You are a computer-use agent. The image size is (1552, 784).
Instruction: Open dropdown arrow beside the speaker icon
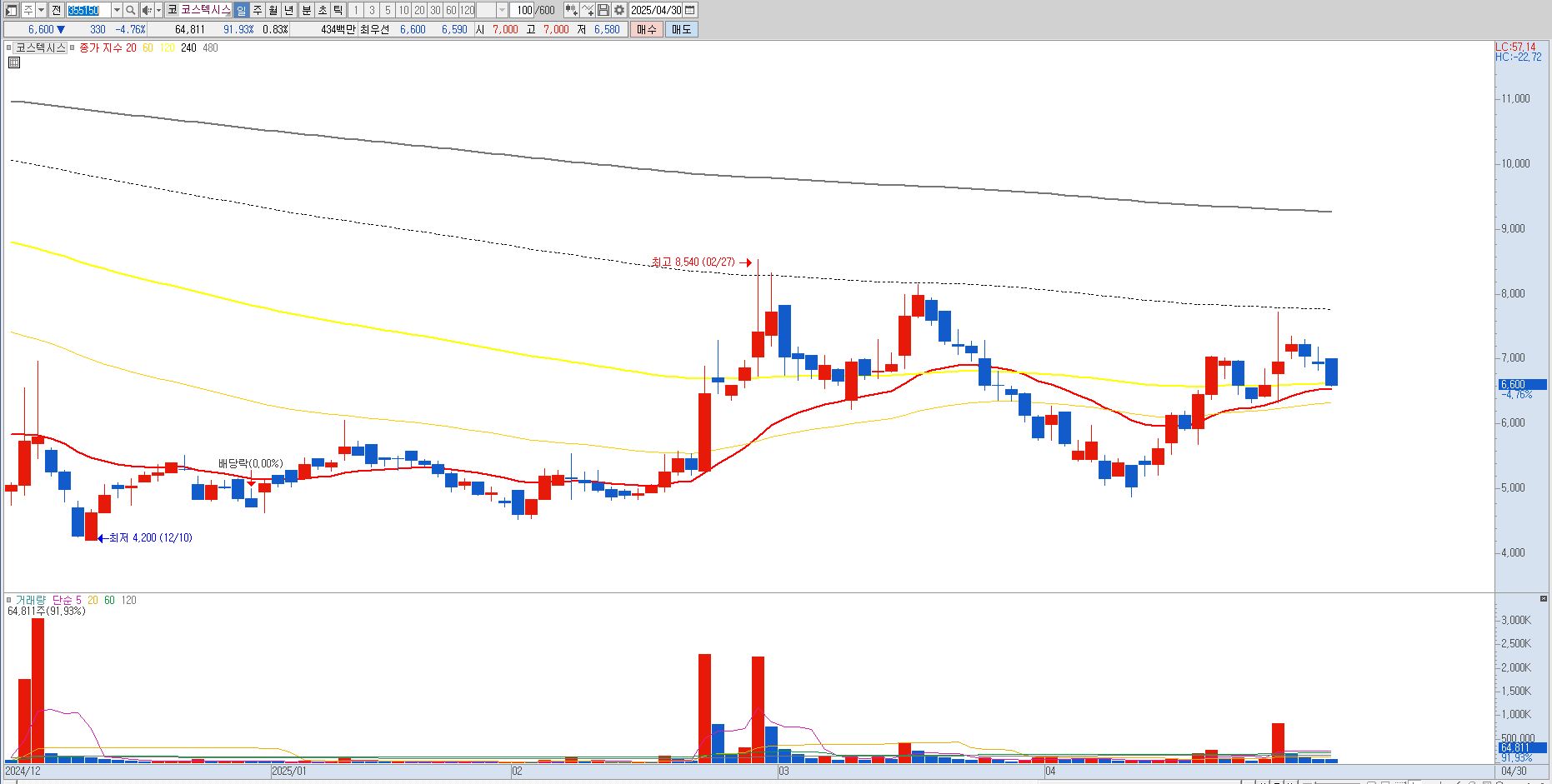coord(158,10)
